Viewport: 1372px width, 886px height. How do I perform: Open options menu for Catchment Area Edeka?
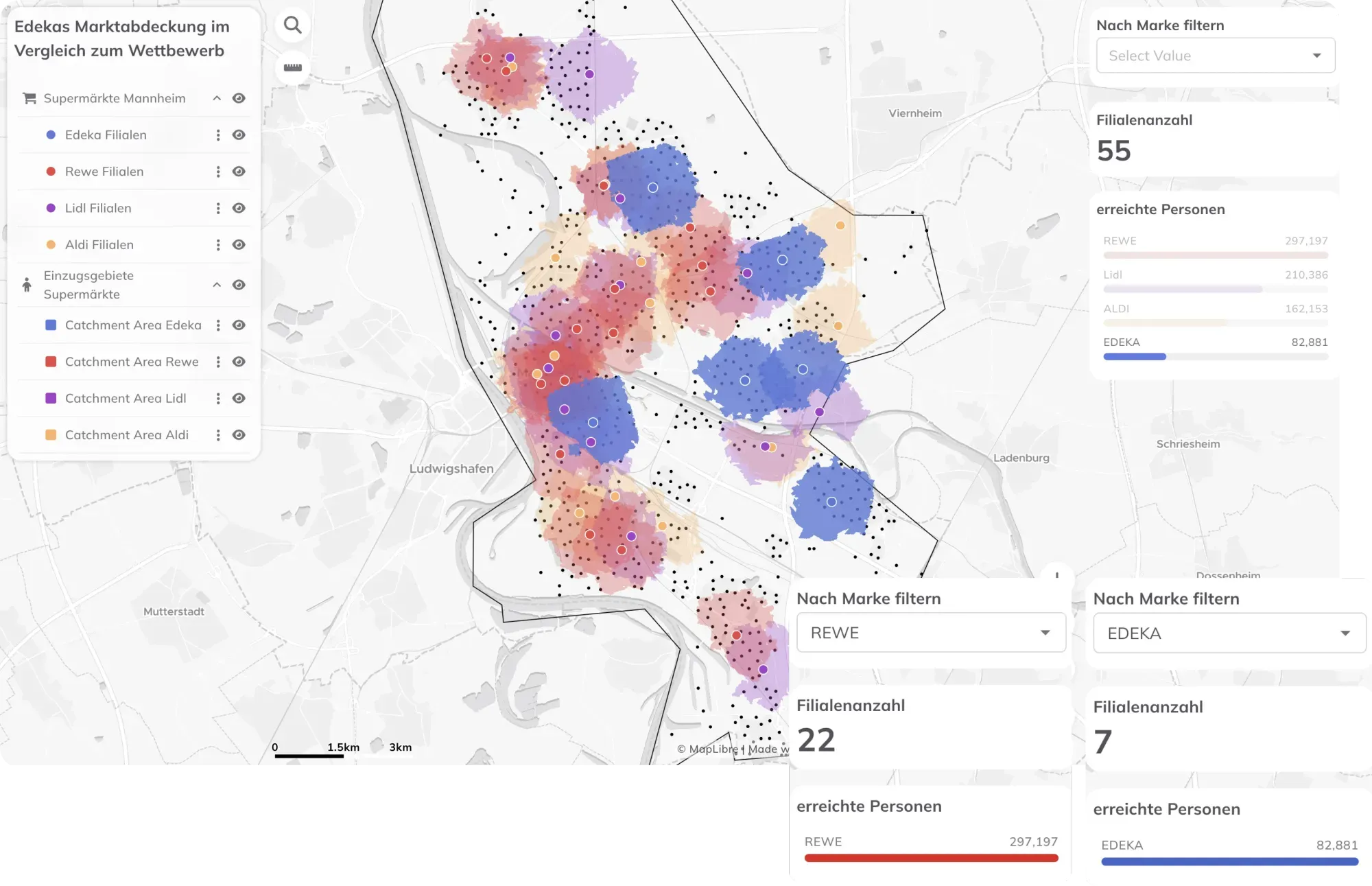click(x=218, y=325)
